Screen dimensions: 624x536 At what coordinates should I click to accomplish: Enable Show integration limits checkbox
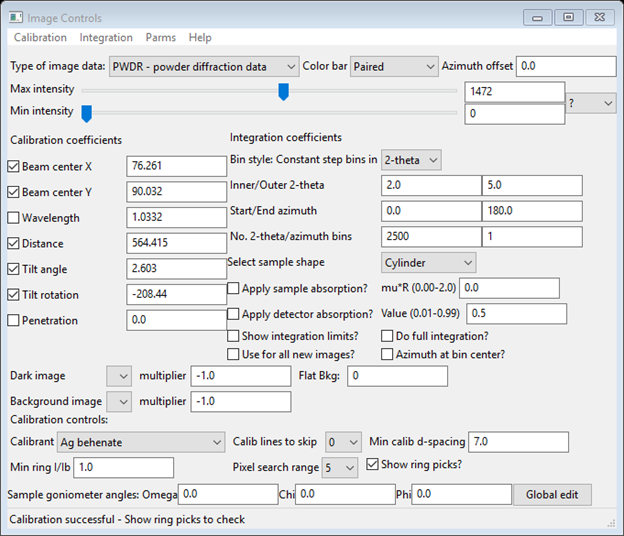click(x=233, y=336)
